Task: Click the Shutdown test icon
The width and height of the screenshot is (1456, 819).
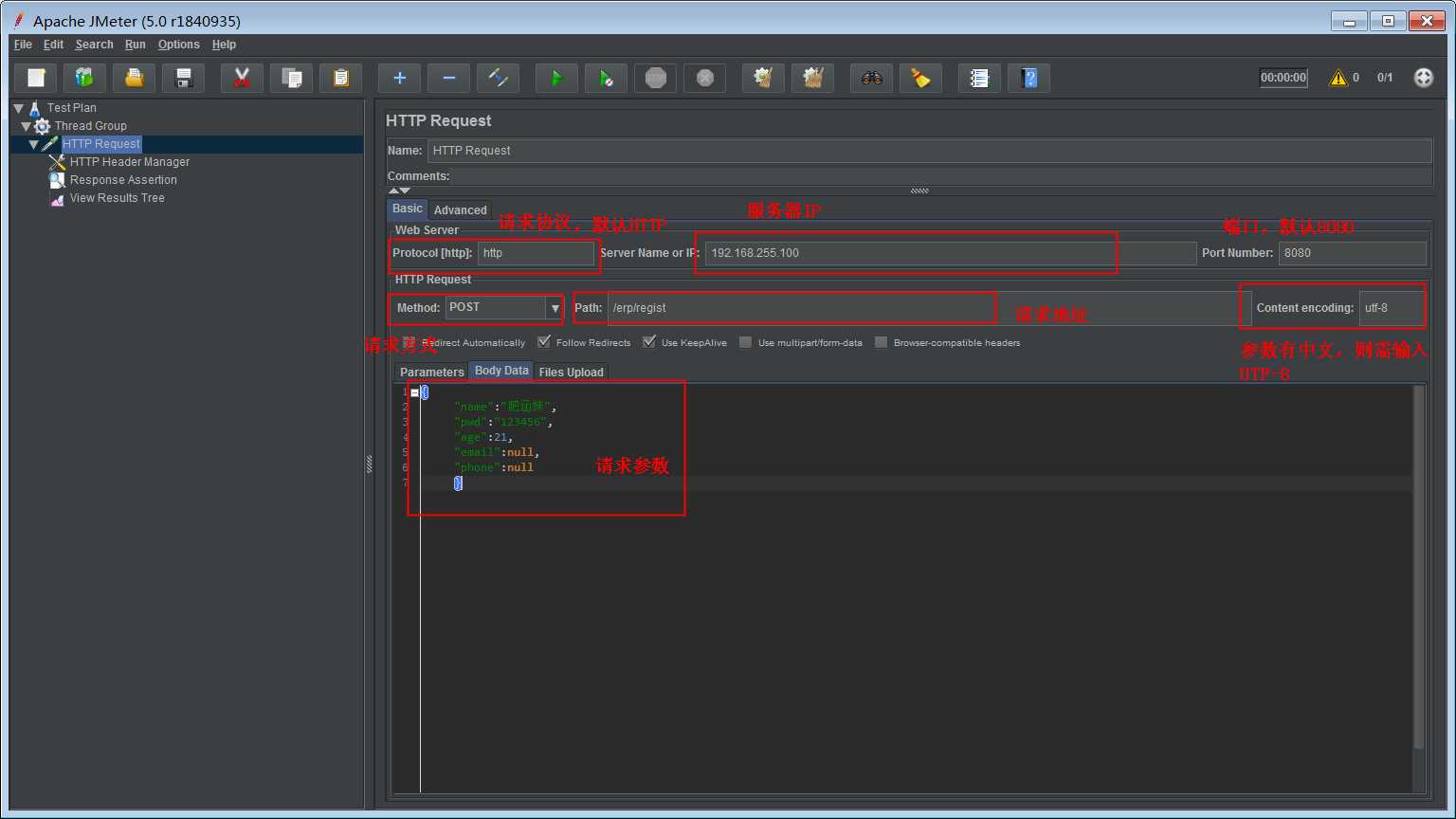Action: 704,78
